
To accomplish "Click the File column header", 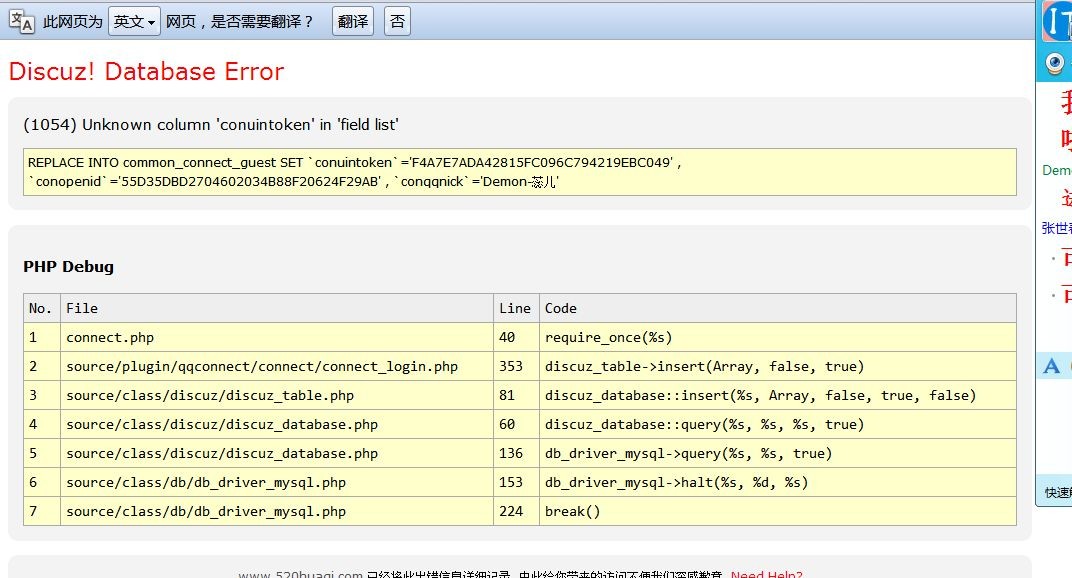I will coord(82,308).
